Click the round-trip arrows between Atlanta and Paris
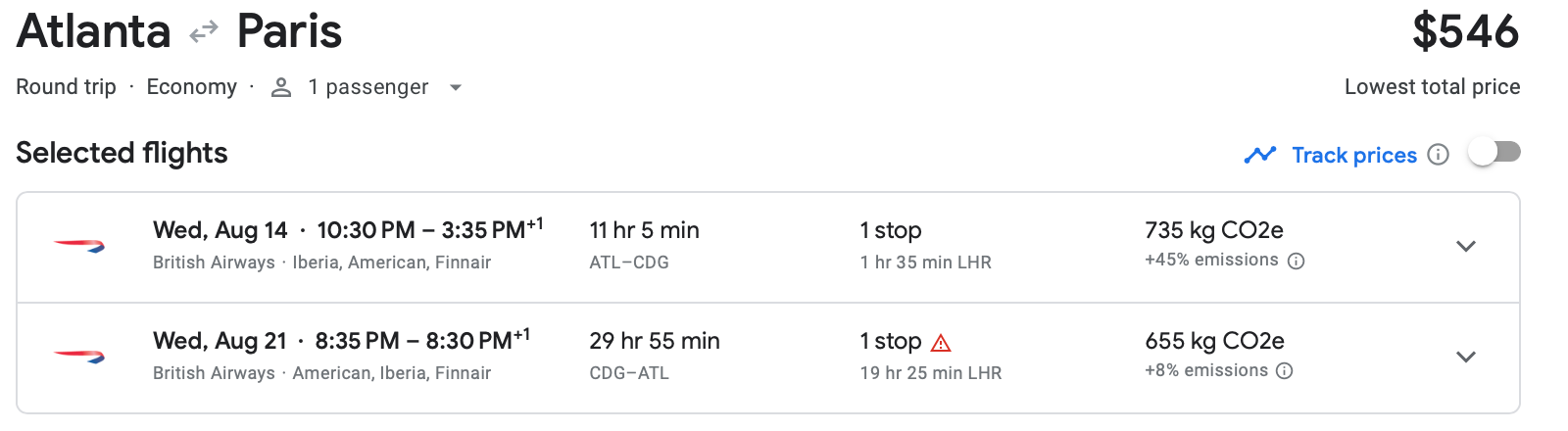1568x431 pixels. click(x=204, y=33)
